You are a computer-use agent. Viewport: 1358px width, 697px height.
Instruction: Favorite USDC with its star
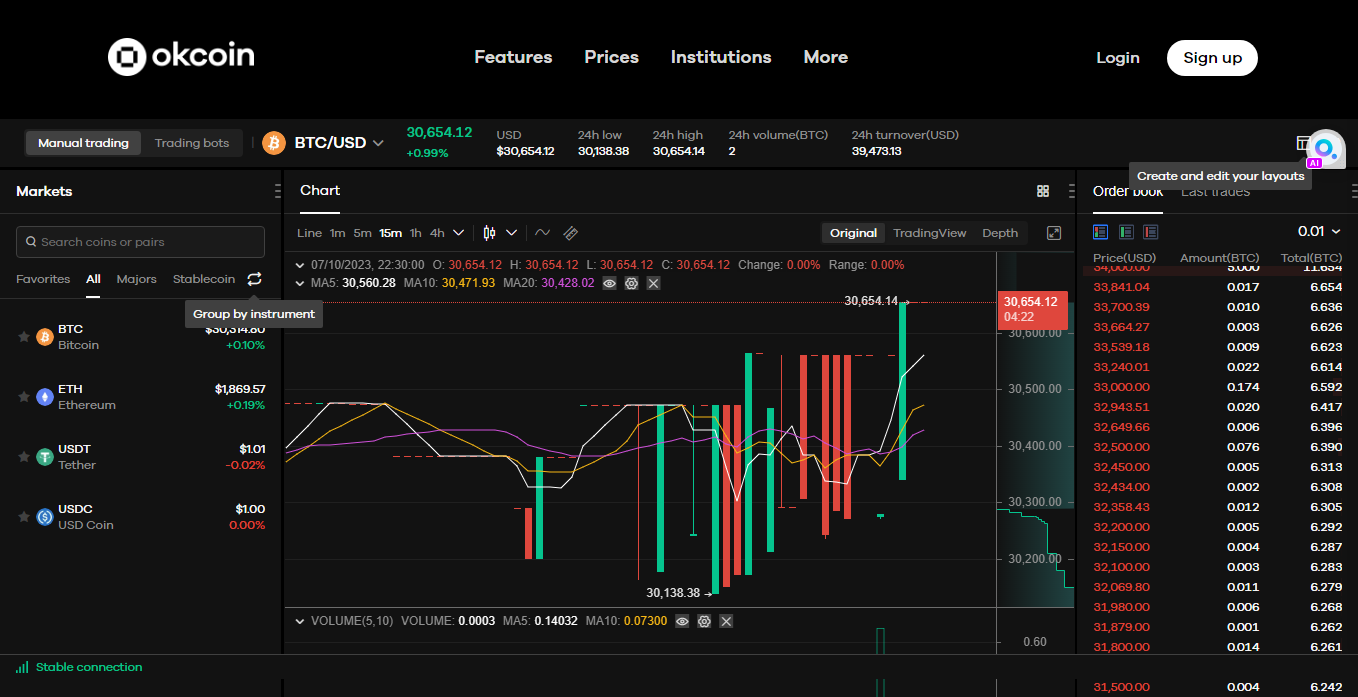point(23,517)
